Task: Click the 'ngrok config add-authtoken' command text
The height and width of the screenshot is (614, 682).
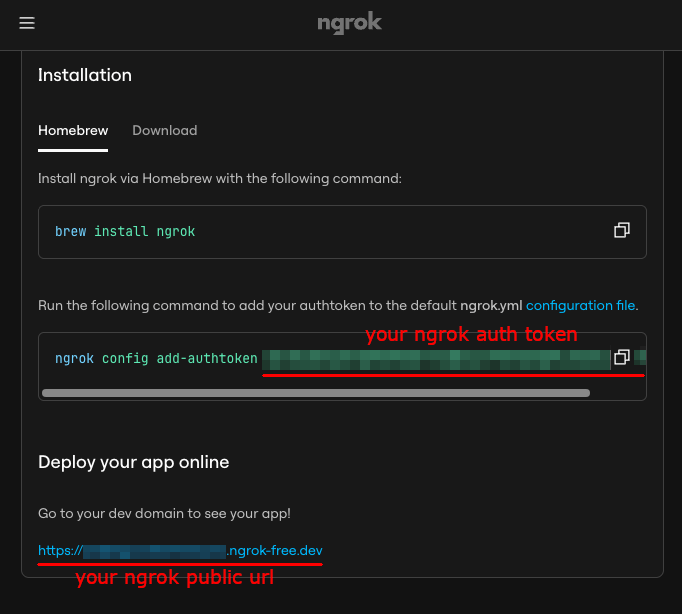Action: [156, 358]
